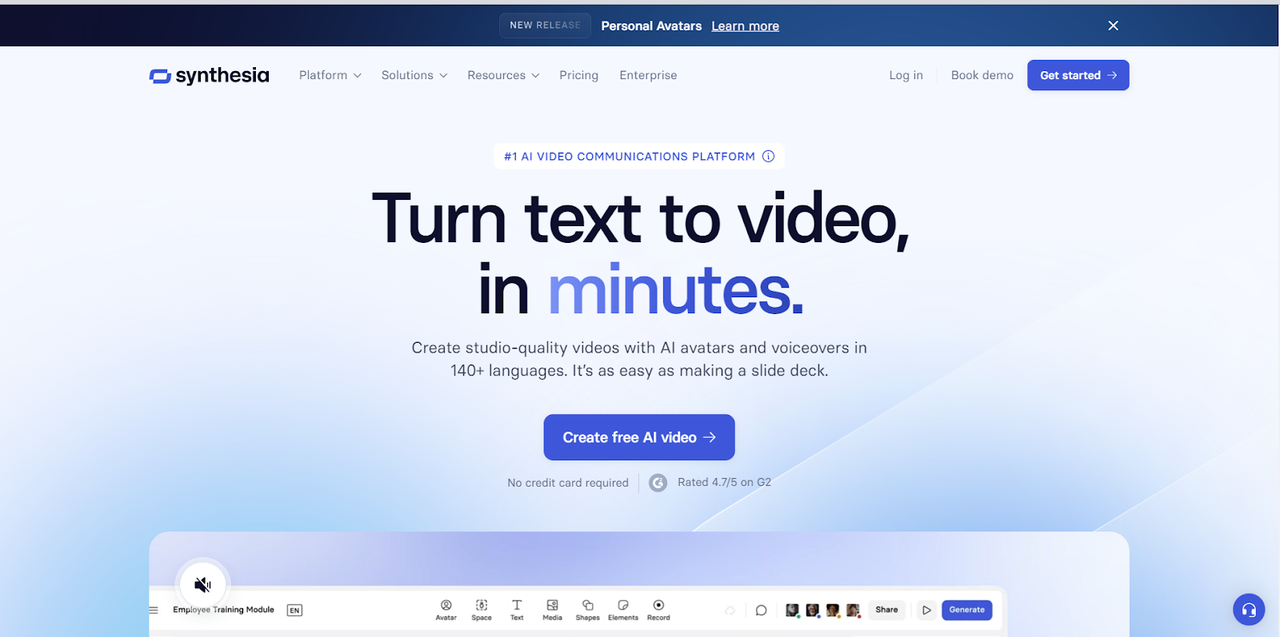Click the Synthesia logo
1280x637 pixels.
pyautogui.click(x=209, y=75)
